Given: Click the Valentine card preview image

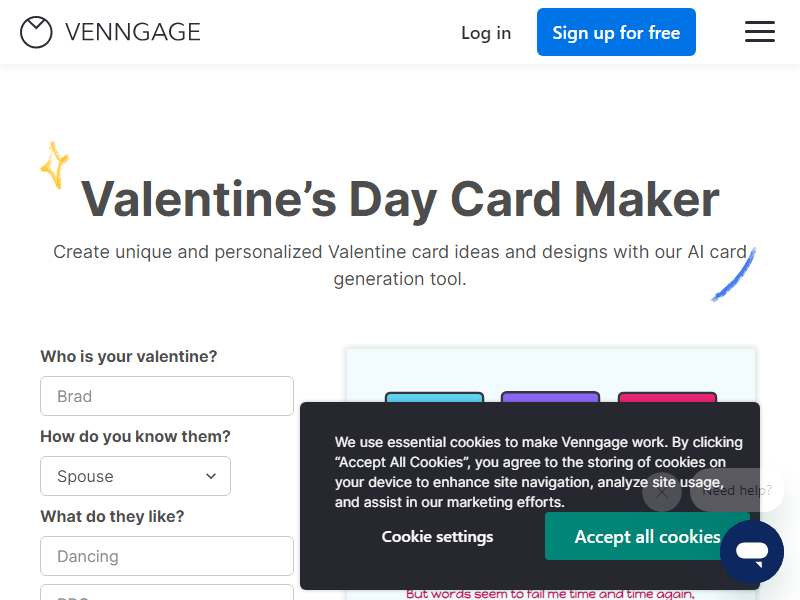Looking at the screenshot, I should click(x=550, y=372).
